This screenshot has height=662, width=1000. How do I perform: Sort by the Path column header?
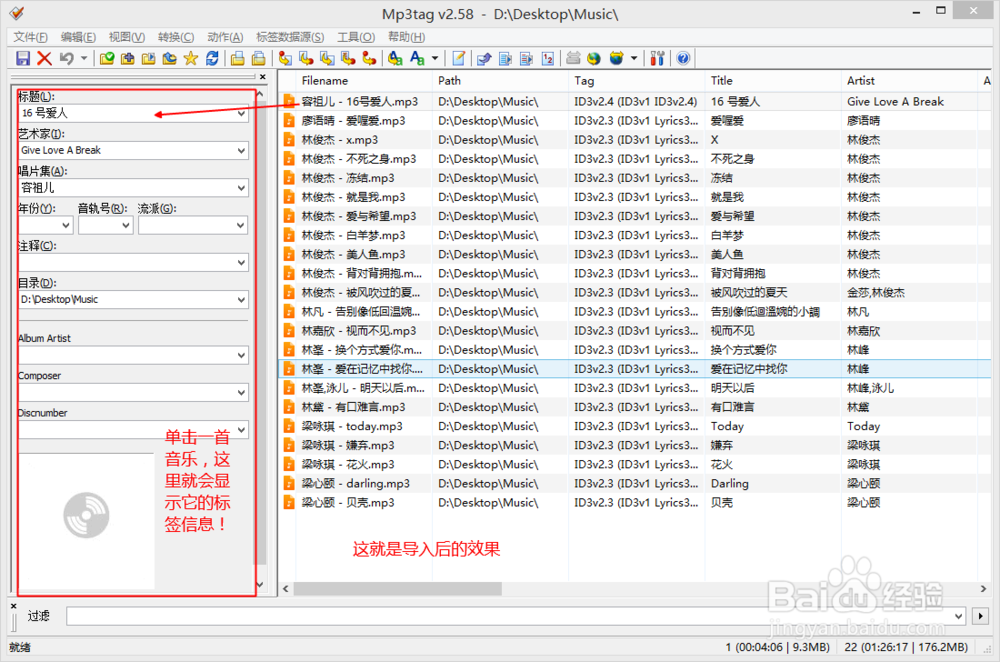[x=501, y=81]
